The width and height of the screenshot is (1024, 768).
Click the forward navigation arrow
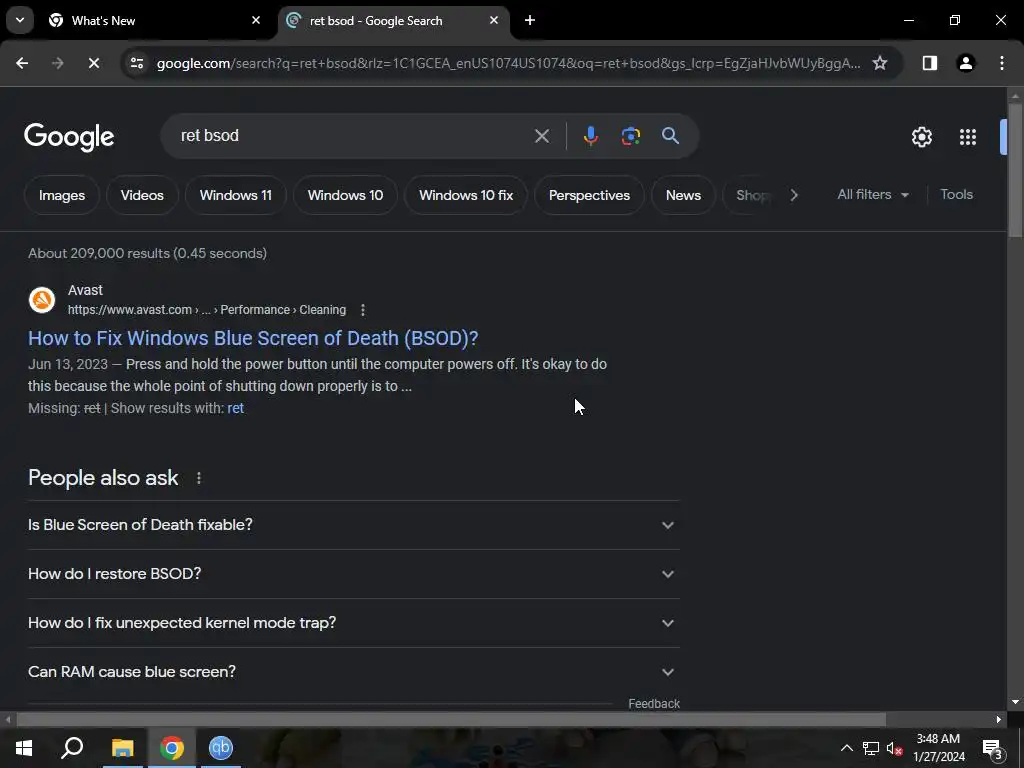(x=58, y=63)
